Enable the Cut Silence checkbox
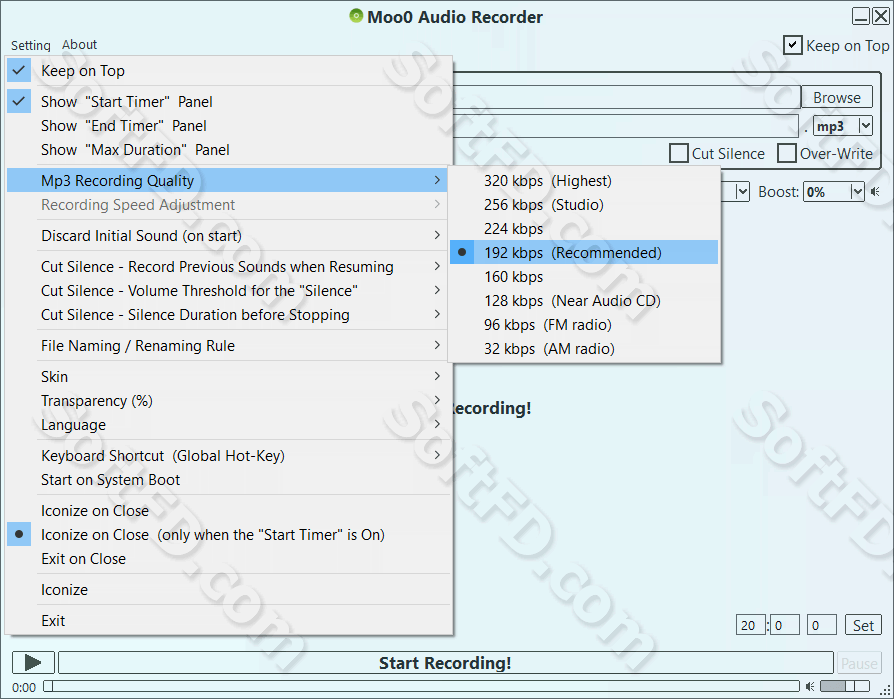 coord(678,153)
